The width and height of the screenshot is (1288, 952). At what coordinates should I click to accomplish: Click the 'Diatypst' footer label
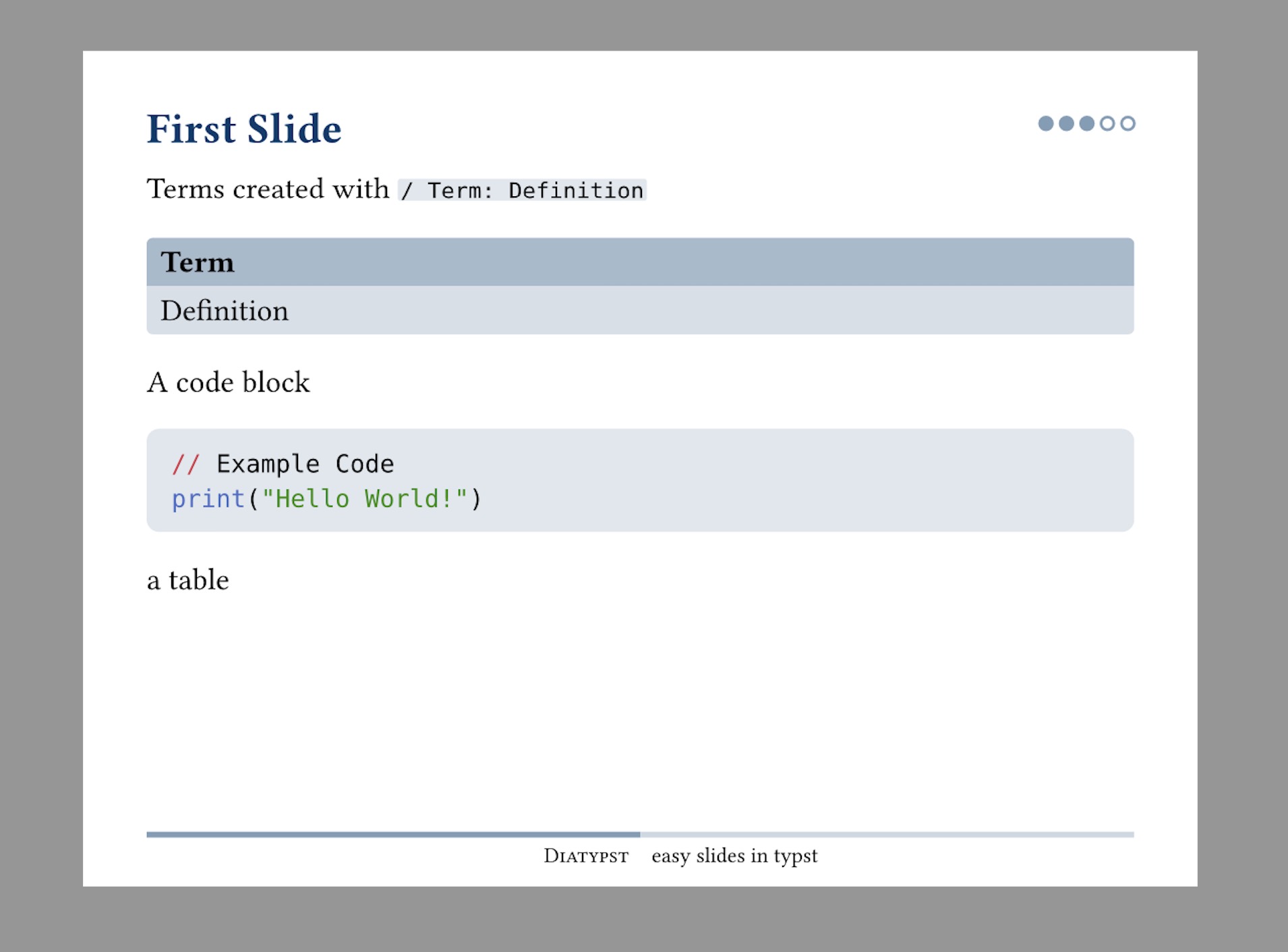click(x=586, y=856)
